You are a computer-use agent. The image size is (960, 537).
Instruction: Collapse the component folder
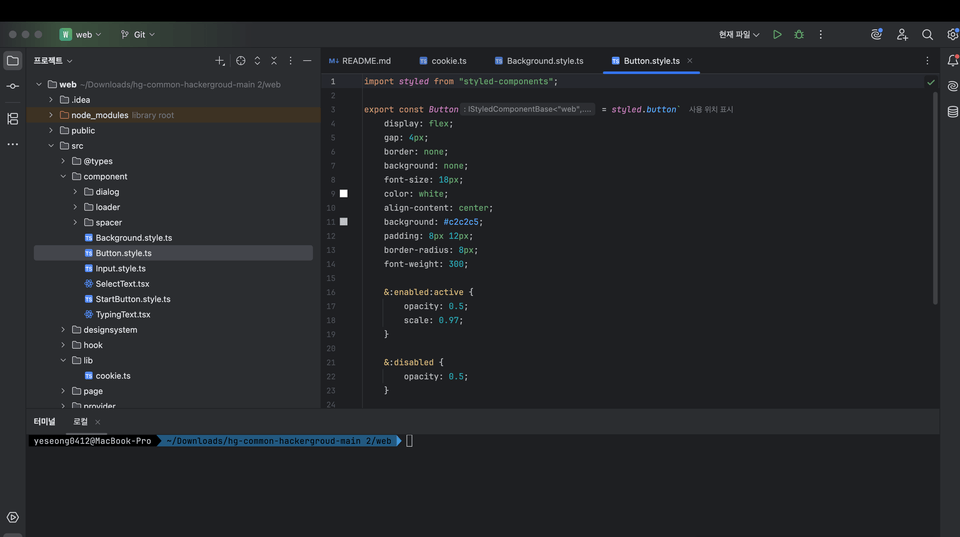tap(63, 176)
